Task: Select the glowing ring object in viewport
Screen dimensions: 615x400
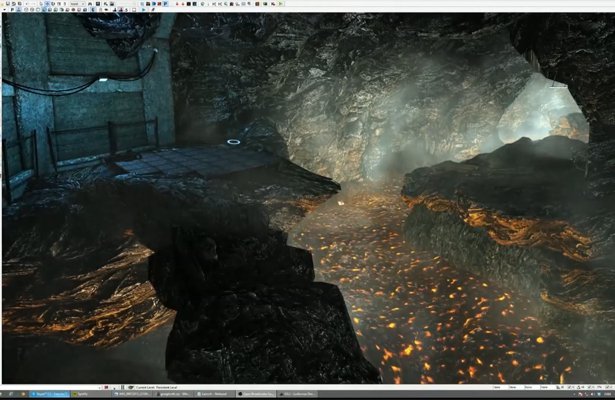Action: (234, 143)
